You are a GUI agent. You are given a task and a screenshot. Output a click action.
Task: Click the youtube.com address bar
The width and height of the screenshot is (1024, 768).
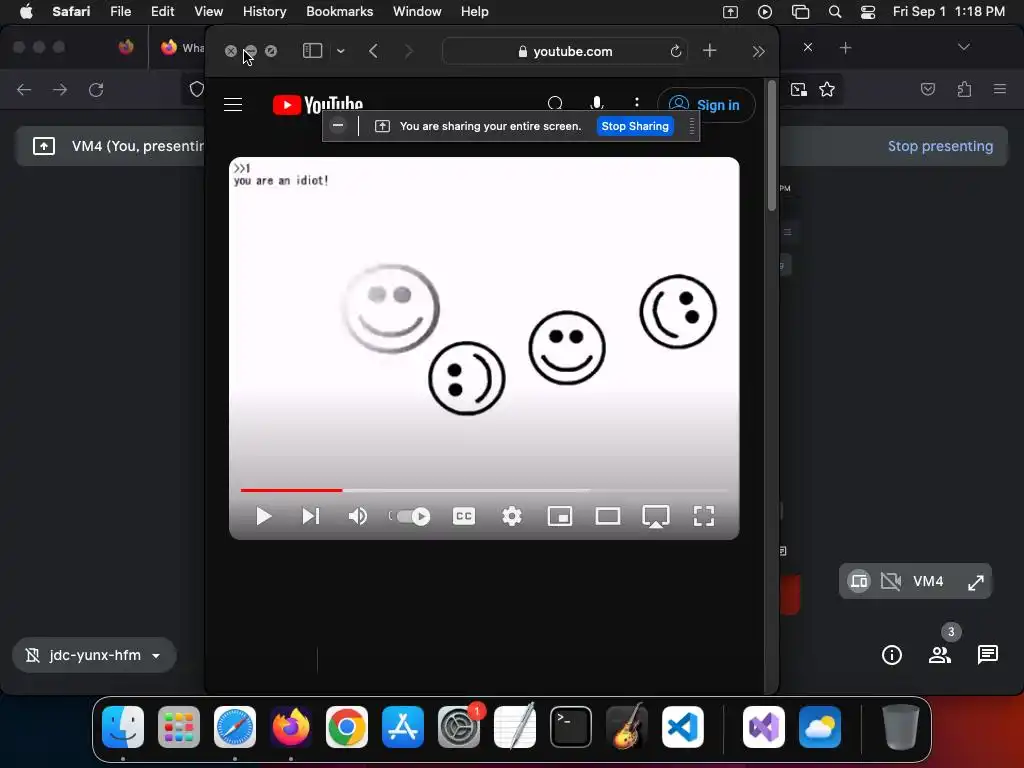(565, 51)
